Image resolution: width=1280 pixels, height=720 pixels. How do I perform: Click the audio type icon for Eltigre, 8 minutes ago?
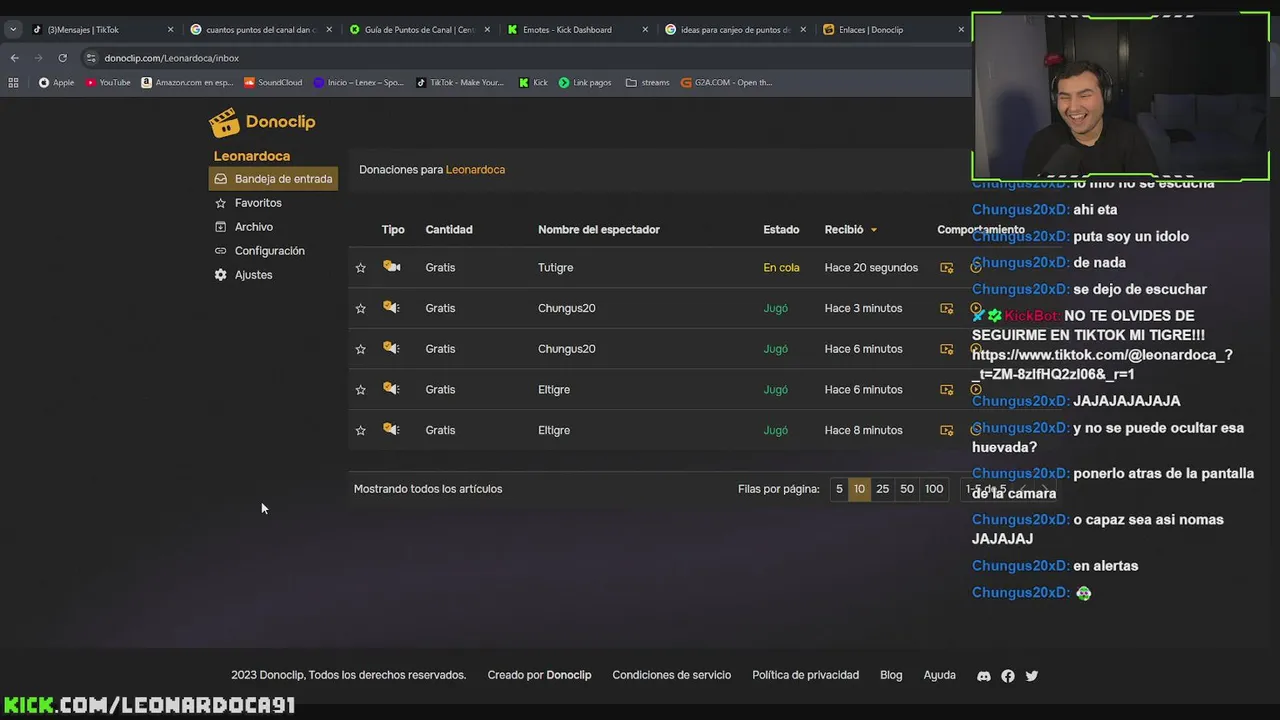tap(392, 430)
